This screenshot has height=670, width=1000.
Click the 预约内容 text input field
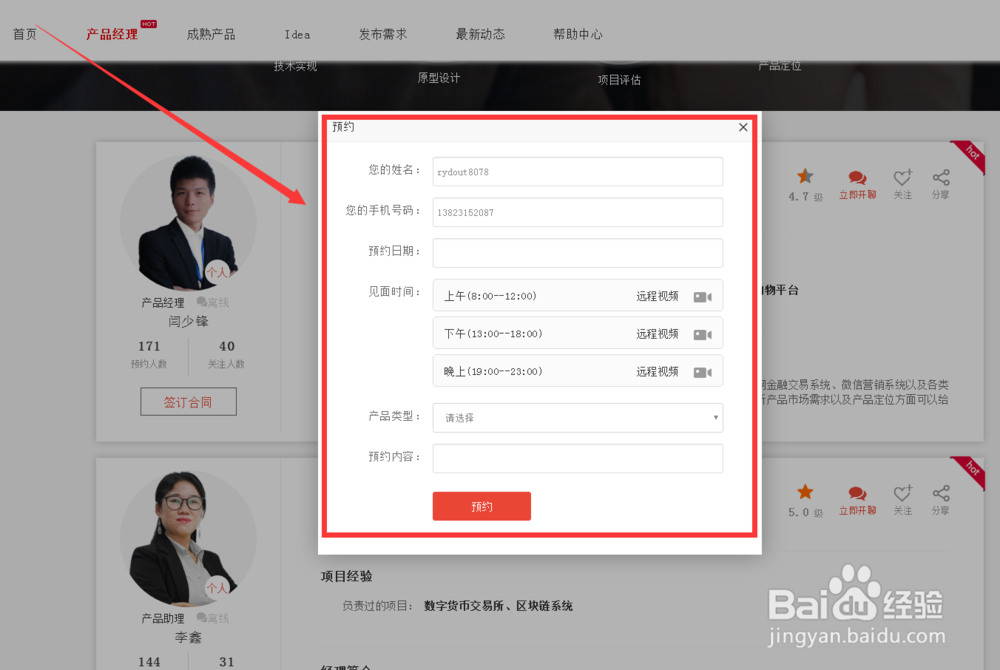click(578, 458)
